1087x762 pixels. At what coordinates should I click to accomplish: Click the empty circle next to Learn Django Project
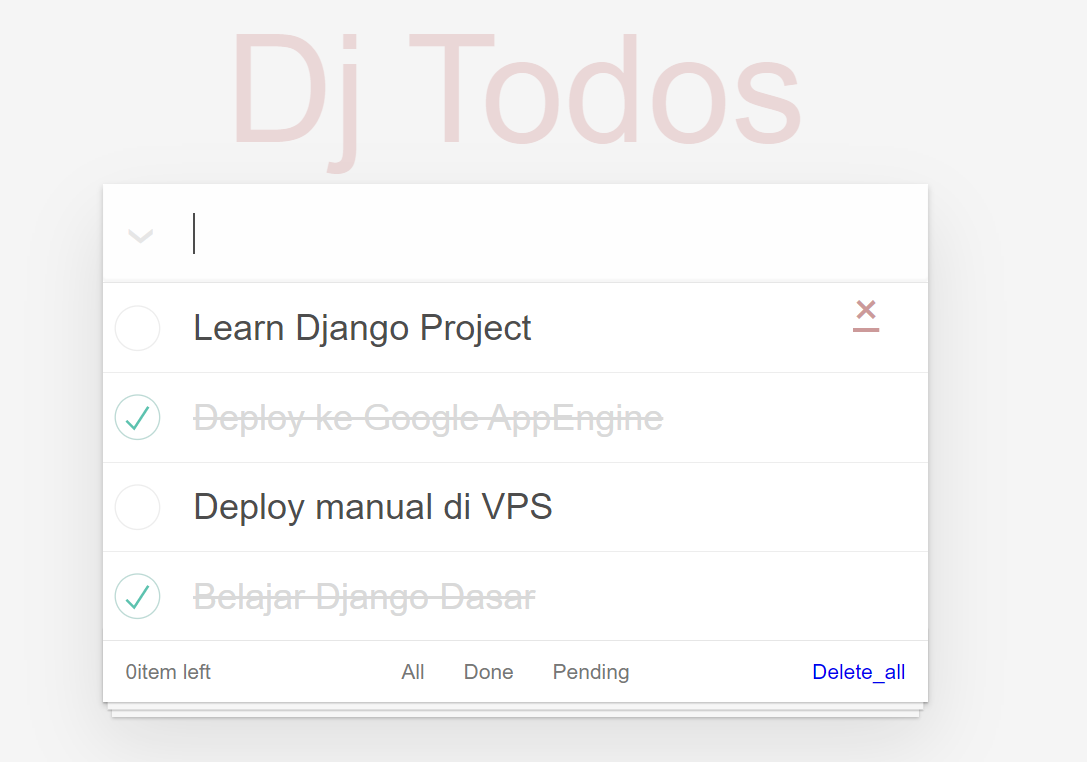[137, 328]
